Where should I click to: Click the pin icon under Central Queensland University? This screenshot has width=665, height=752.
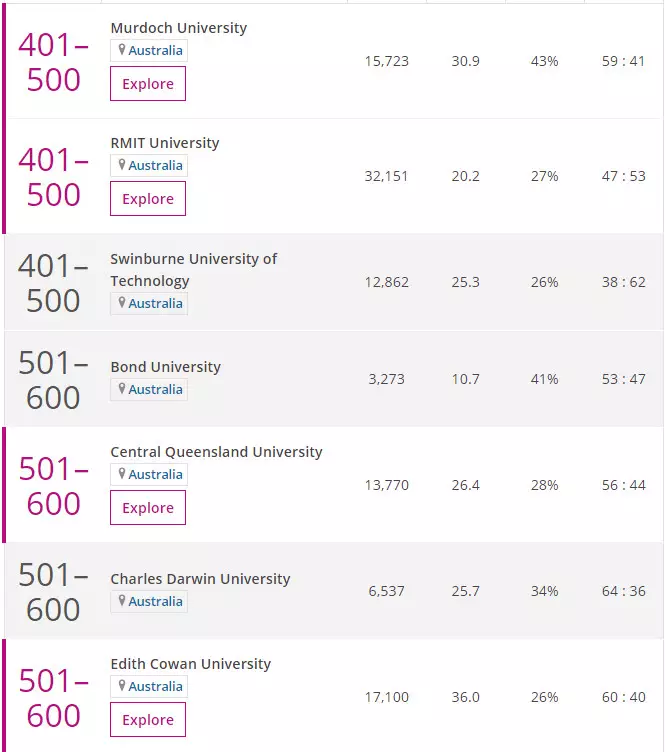pos(122,474)
